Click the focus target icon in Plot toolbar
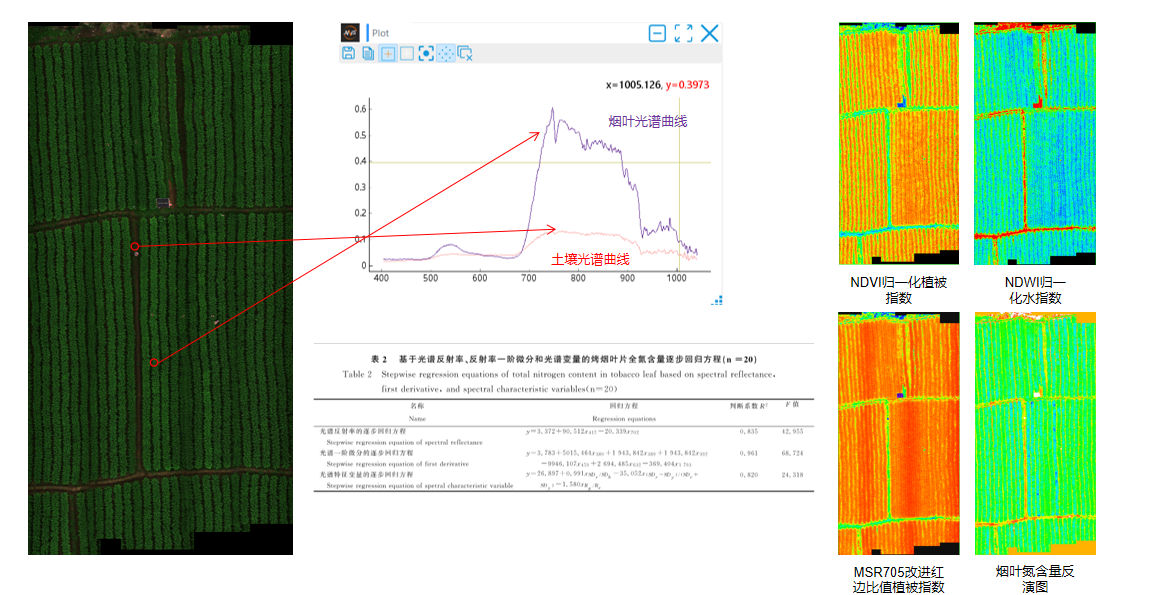The width and height of the screenshot is (1172, 595). [426, 53]
